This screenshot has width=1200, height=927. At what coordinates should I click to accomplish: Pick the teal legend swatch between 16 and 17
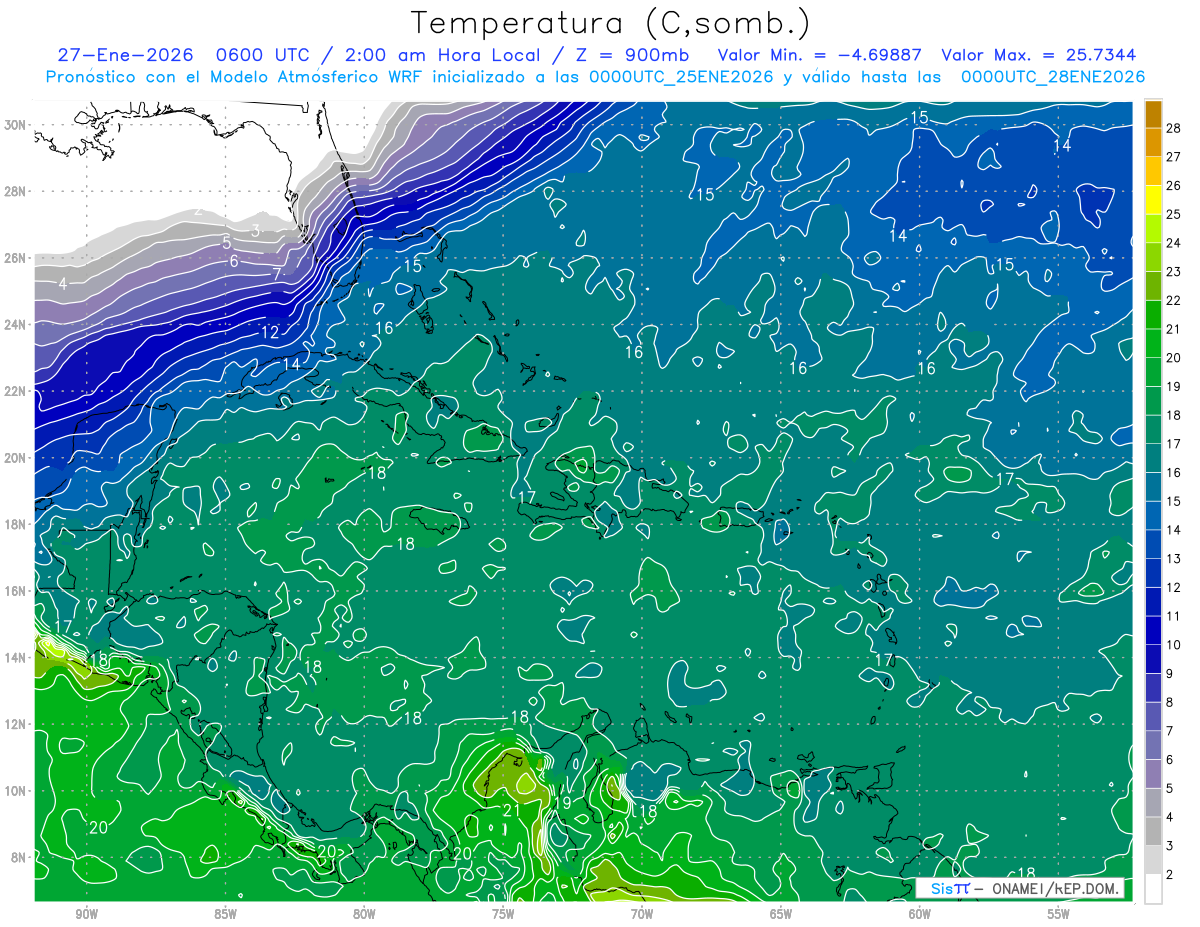click(1153, 458)
